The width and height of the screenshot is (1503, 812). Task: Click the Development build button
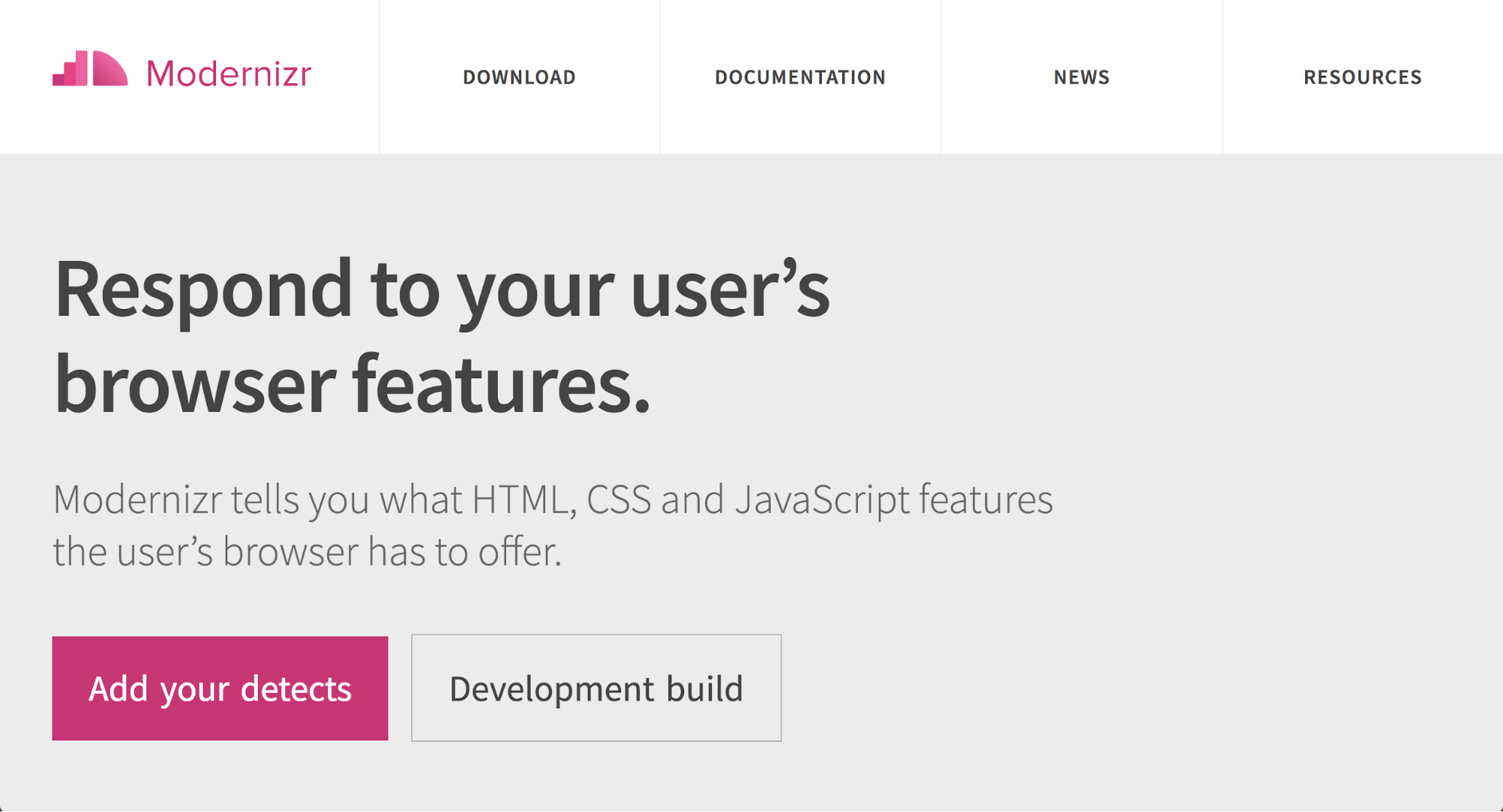596,688
